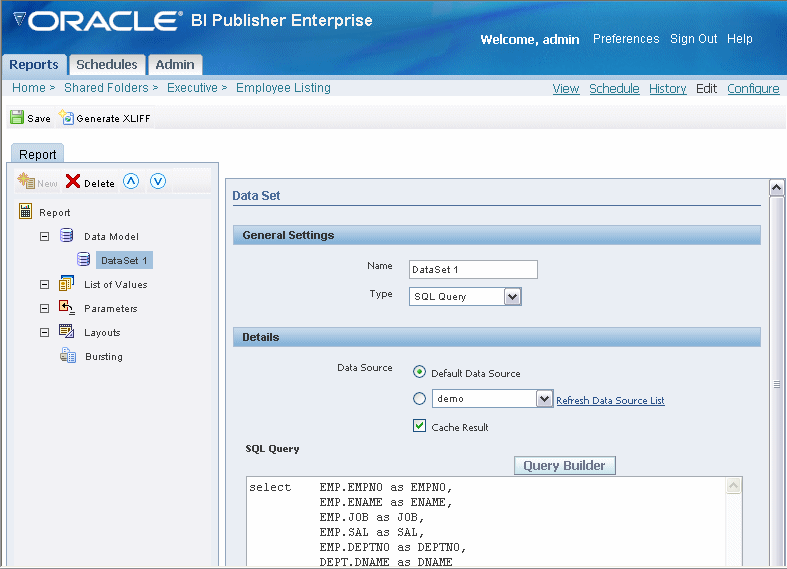Image resolution: width=787 pixels, height=569 pixels.
Task: Click the Layouts icon in tree
Action: coord(66,331)
